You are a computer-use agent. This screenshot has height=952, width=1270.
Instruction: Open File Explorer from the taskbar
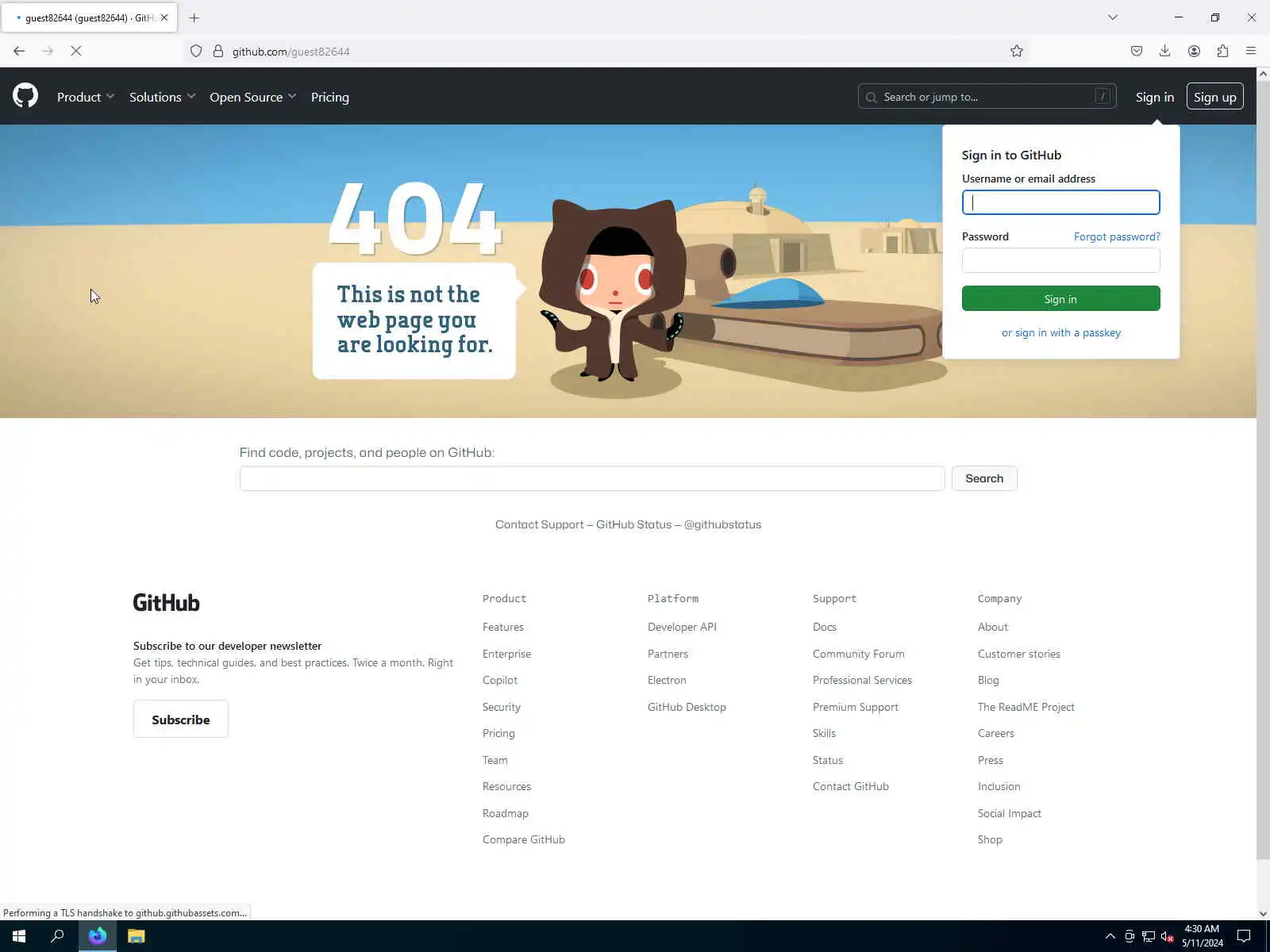(137, 936)
